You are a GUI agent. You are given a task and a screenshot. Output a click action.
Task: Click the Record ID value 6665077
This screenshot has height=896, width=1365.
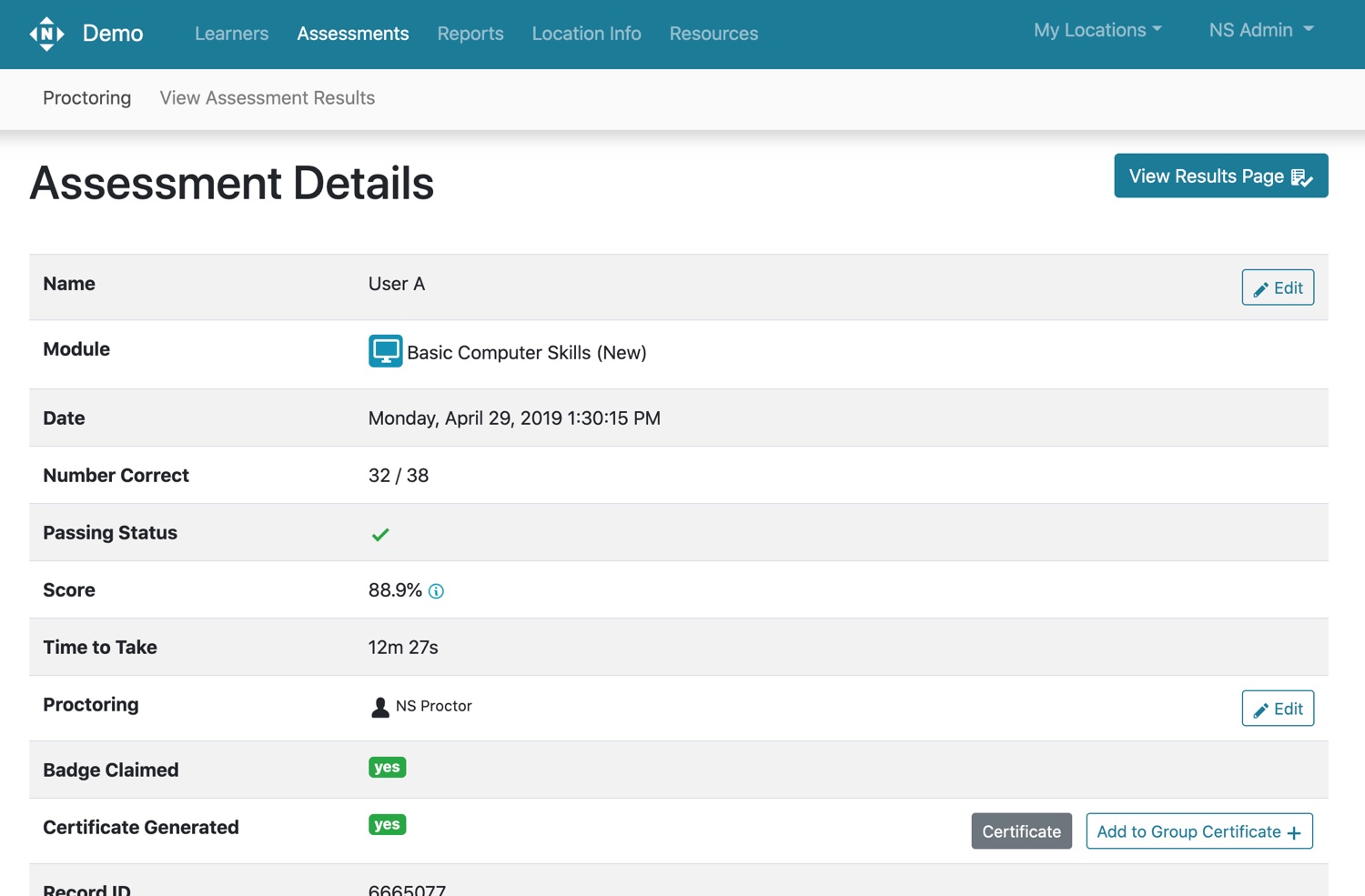407,889
